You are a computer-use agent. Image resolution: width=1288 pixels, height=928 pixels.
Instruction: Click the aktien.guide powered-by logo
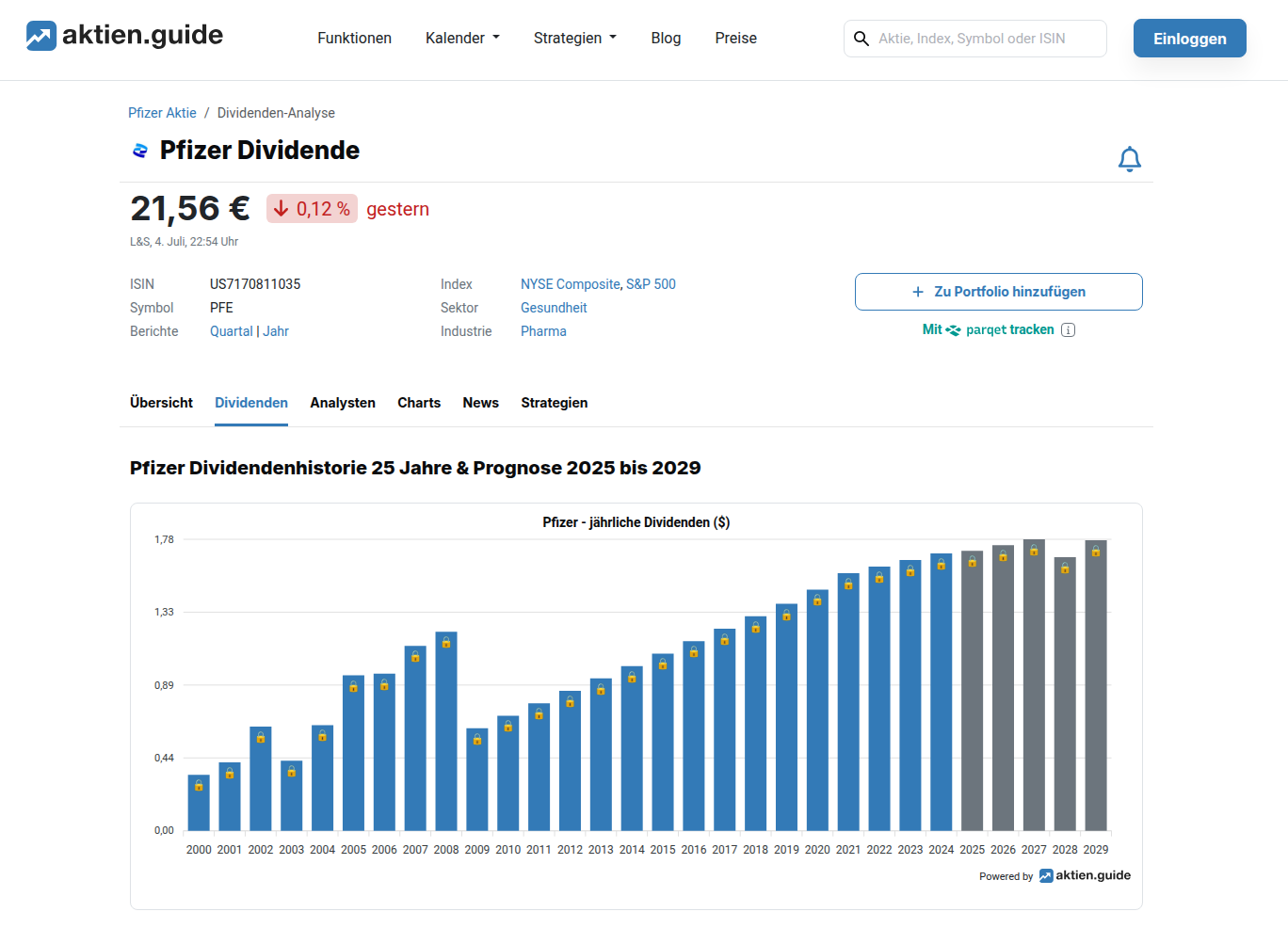[1085, 875]
